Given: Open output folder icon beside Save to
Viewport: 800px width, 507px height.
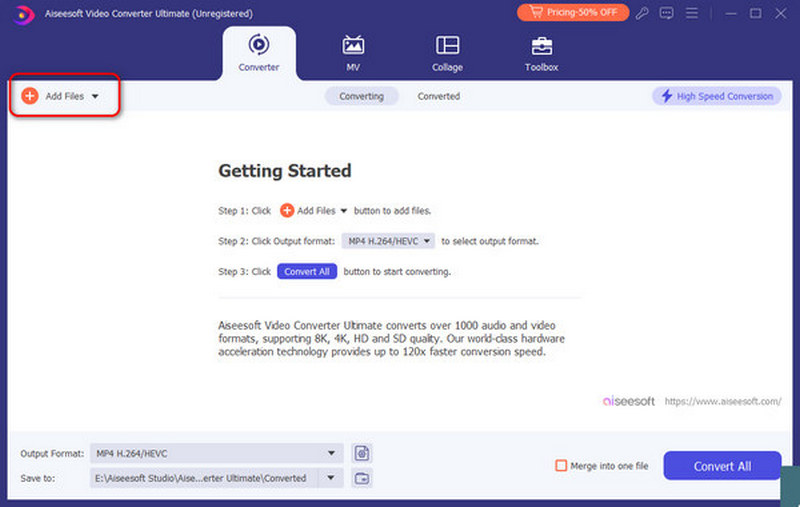Looking at the screenshot, I should tap(362, 478).
